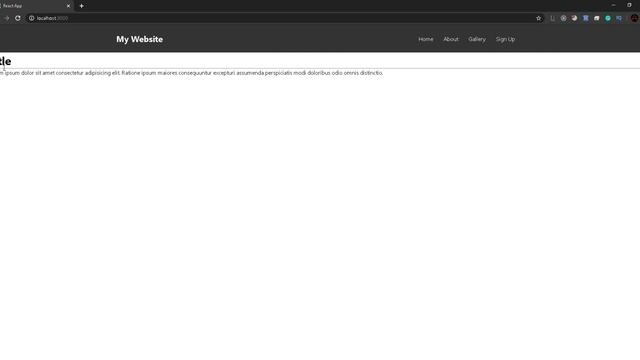Click the My Website brand logo
The width and height of the screenshot is (640, 360).
tap(140, 39)
